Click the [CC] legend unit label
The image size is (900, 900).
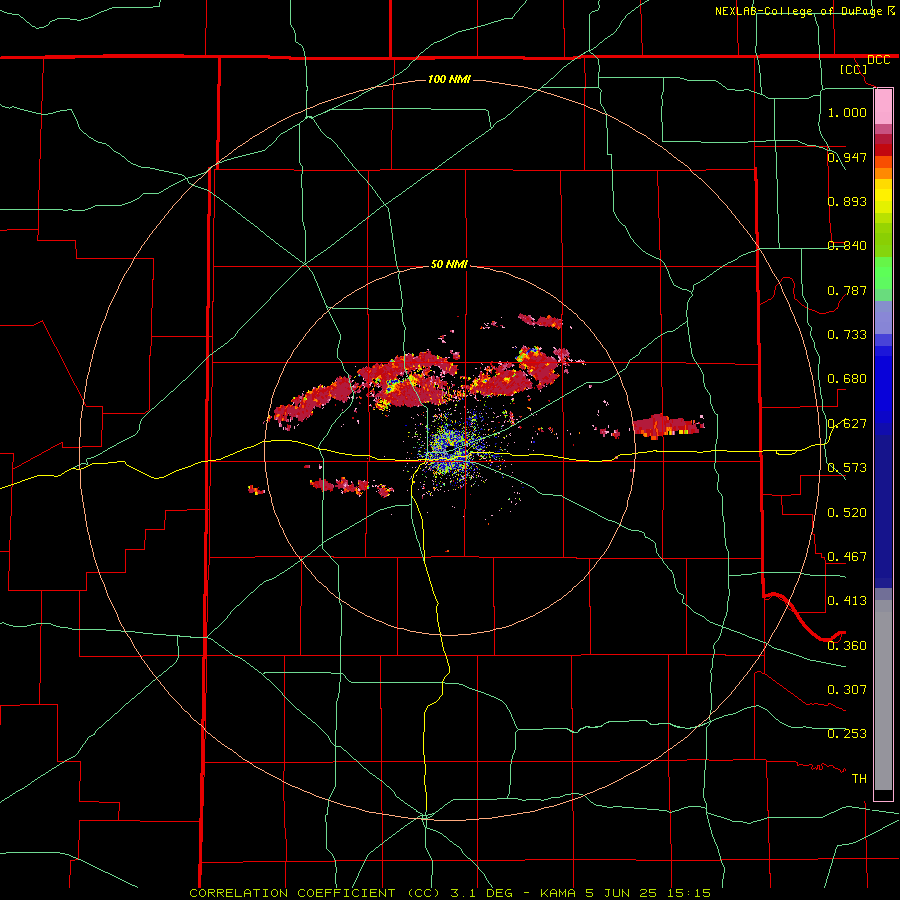[x=854, y=69]
